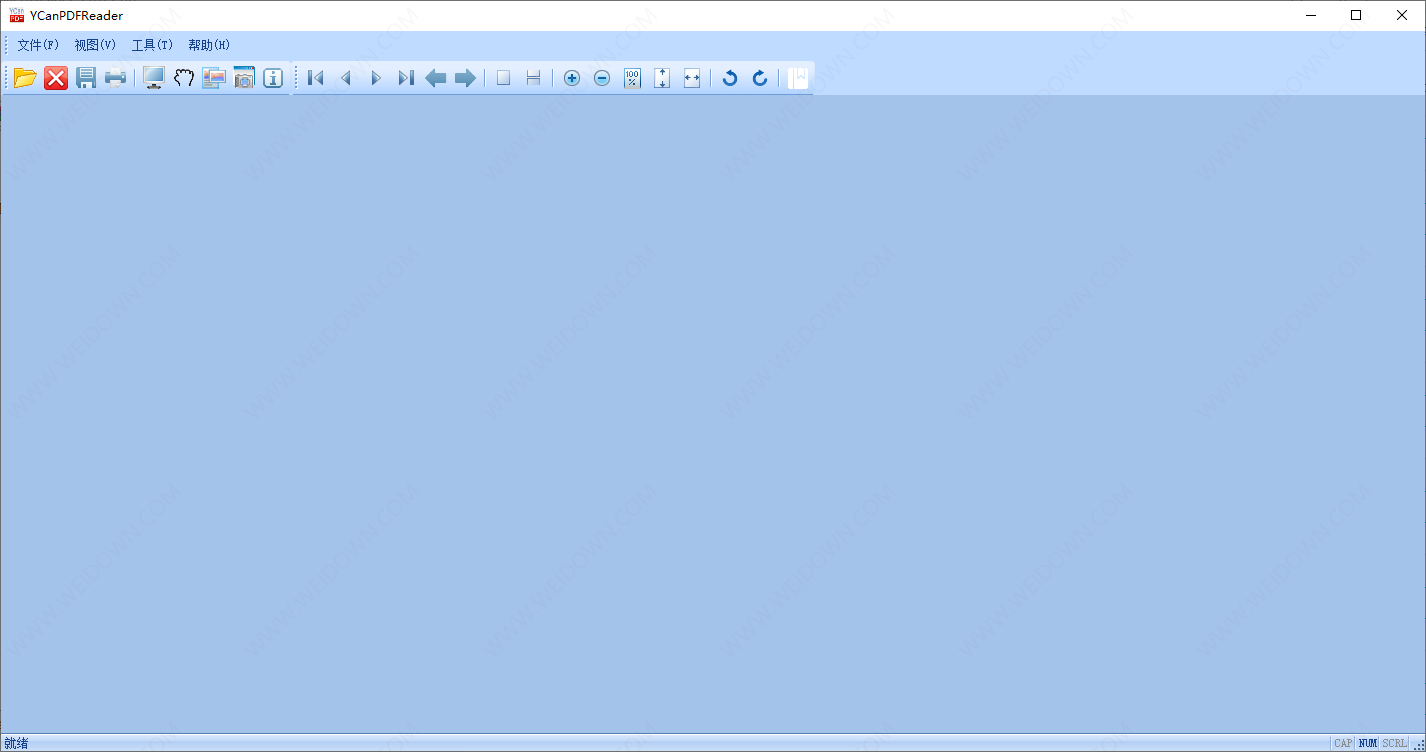Fit page height with vertical arrows icon
1426x752 pixels.
662,78
